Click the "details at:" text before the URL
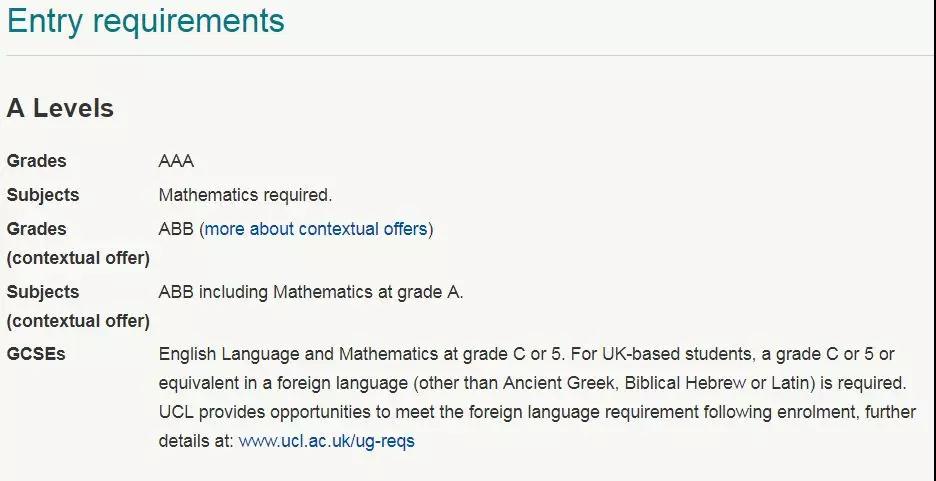 (x=196, y=442)
